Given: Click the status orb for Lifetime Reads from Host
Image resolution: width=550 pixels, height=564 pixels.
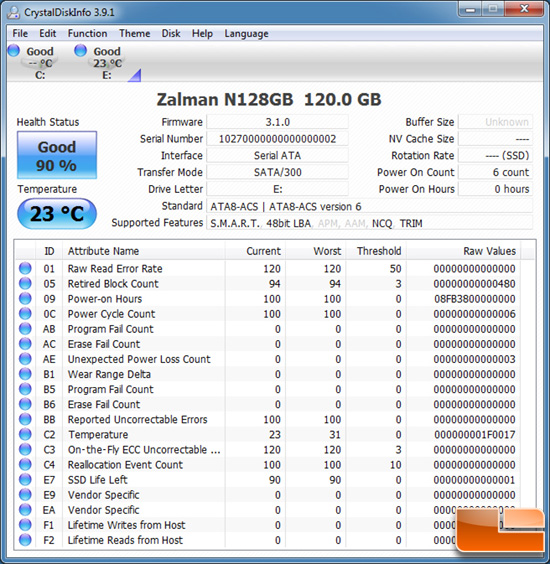Looking at the screenshot, I should (x=25, y=540).
